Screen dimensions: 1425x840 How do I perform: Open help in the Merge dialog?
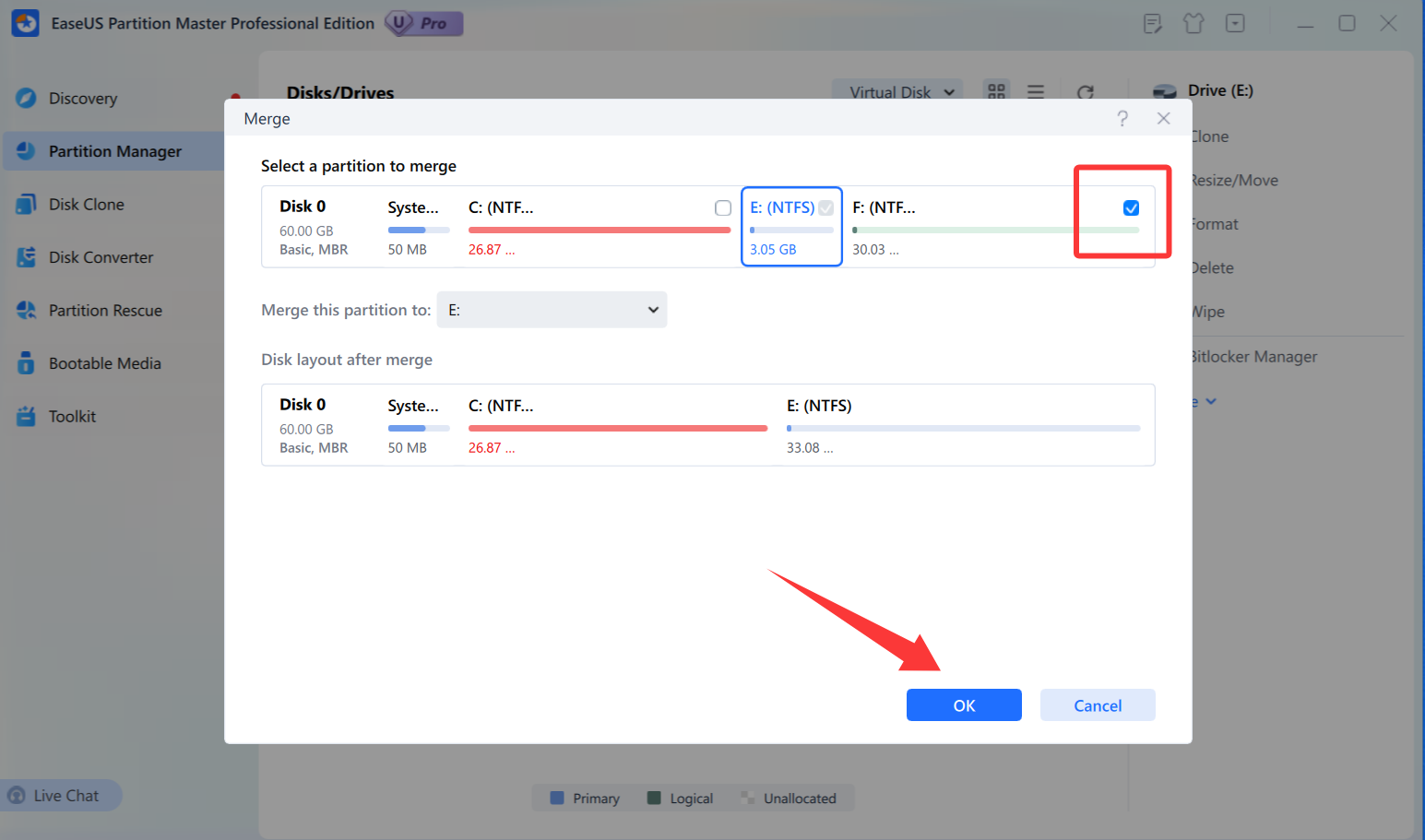click(1122, 118)
